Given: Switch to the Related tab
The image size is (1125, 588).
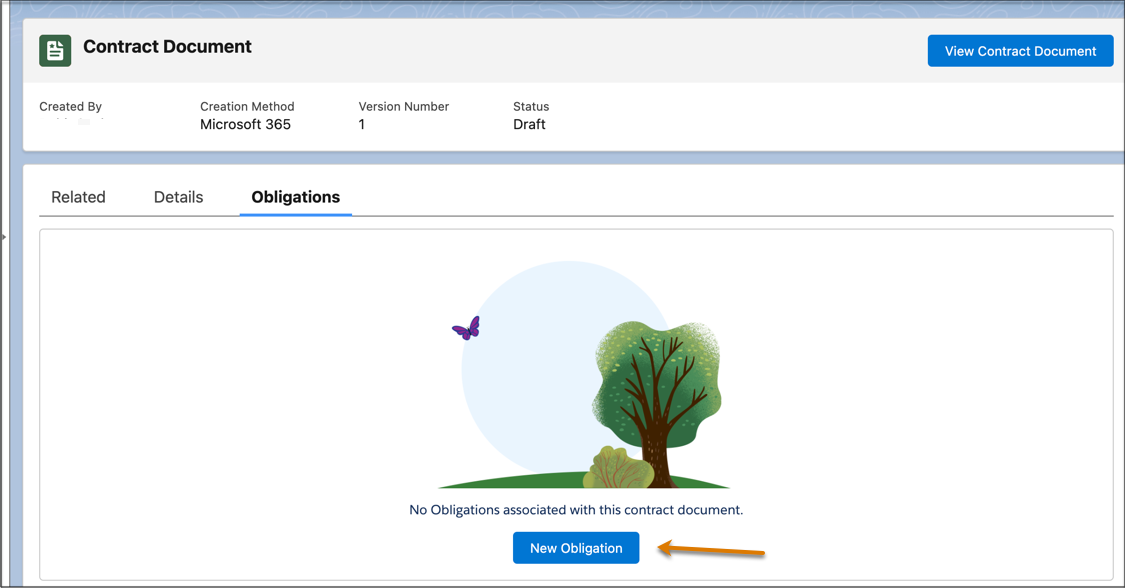Looking at the screenshot, I should point(78,197).
